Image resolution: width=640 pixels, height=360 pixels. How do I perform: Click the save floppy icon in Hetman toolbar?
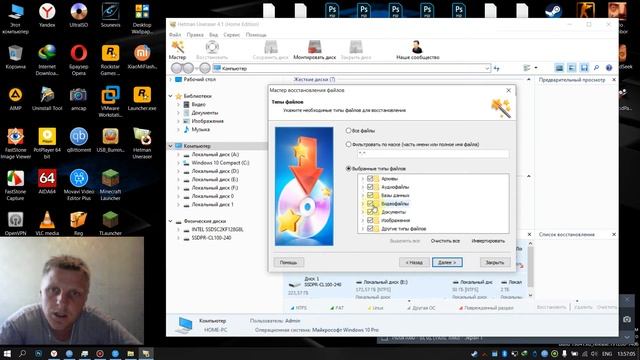[x=584, y=68]
